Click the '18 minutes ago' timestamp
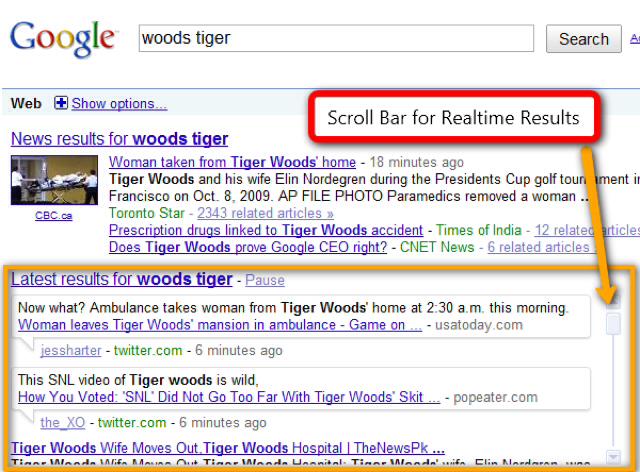Viewport: 640px width, 472px height. tap(417, 162)
